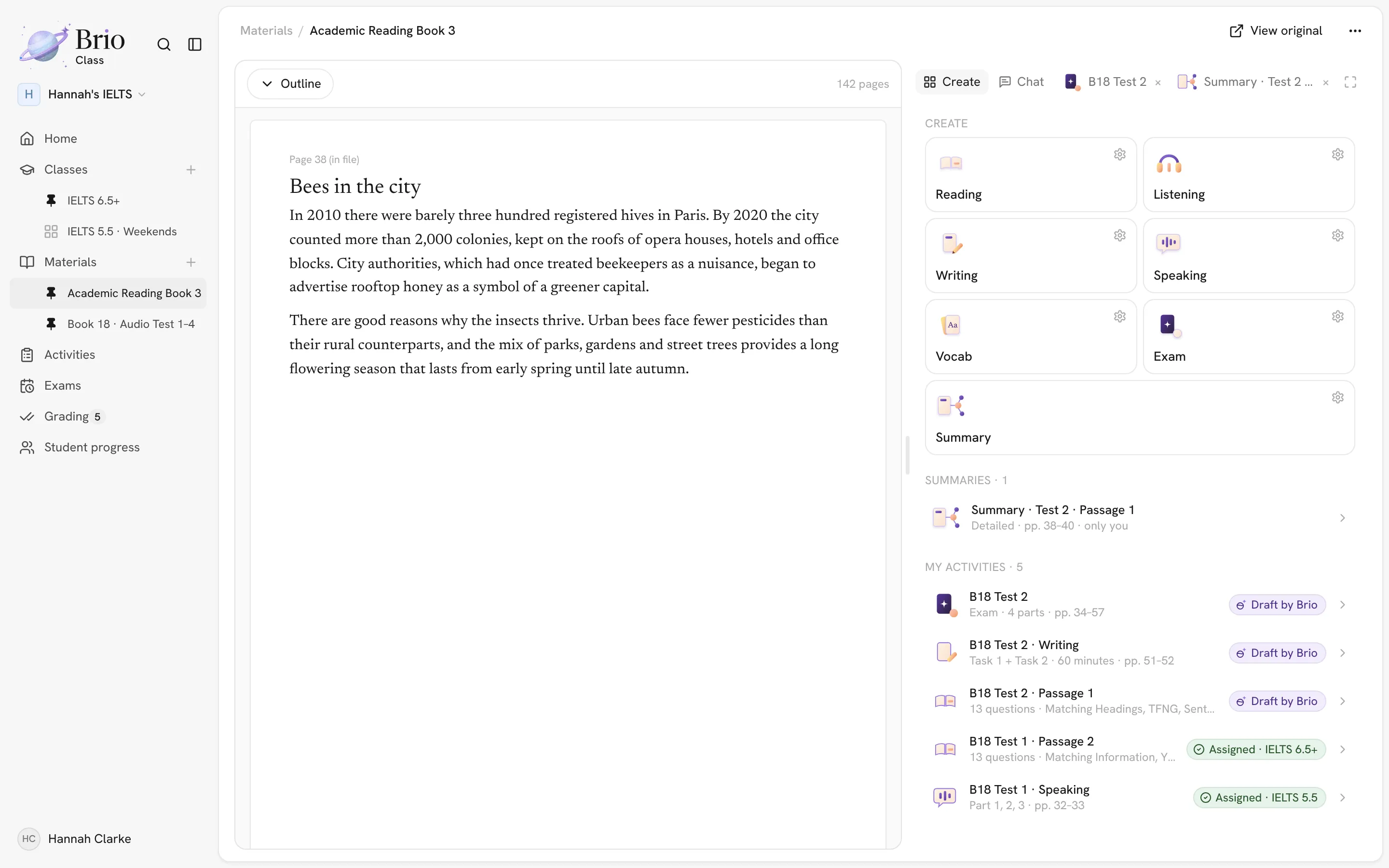Open B18 Test 1 · Speaking row chevron
The image size is (1389, 868).
[1343, 798]
